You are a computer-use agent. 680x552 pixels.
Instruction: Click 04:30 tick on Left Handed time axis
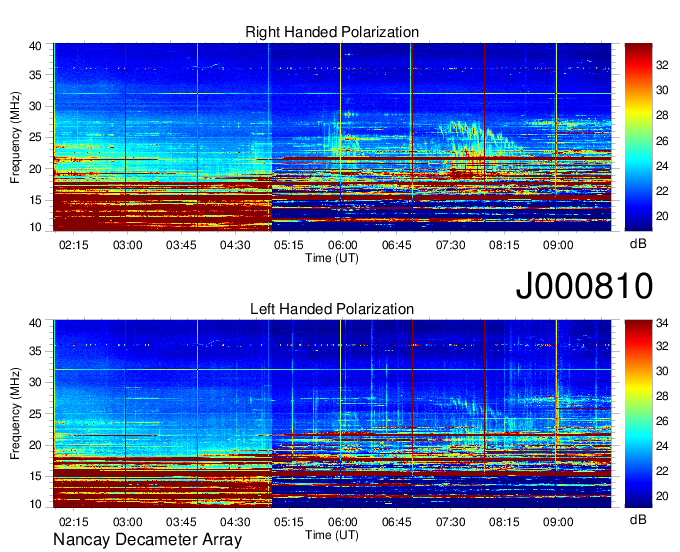coord(235,522)
